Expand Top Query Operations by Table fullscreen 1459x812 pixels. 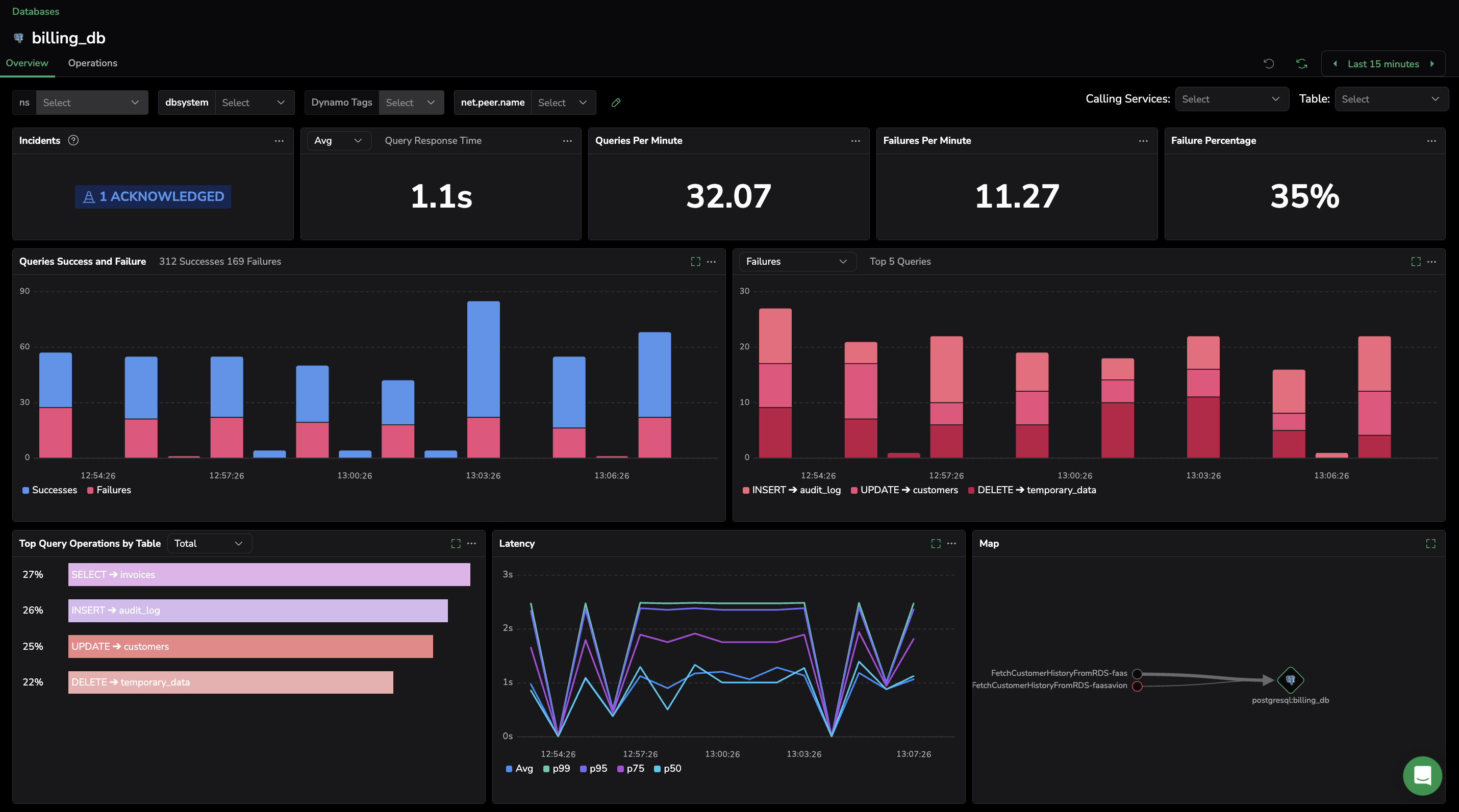[456, 544]
